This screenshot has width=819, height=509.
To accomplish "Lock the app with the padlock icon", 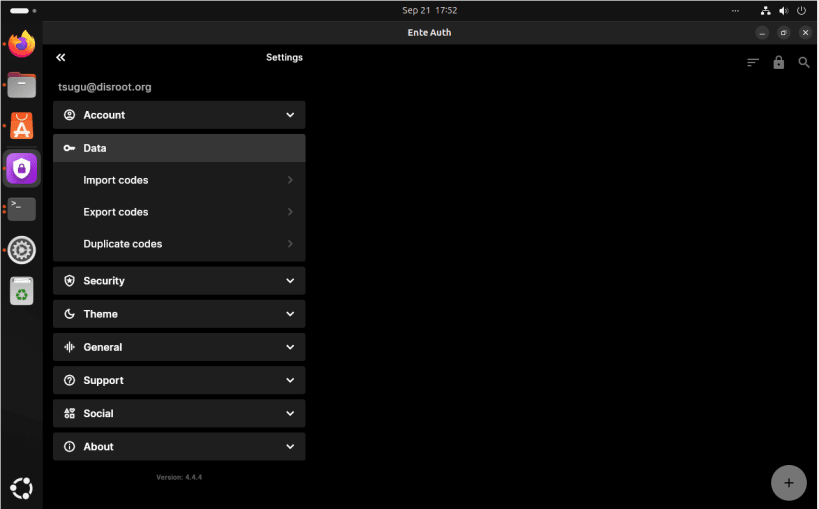I will tap(779, 62).
